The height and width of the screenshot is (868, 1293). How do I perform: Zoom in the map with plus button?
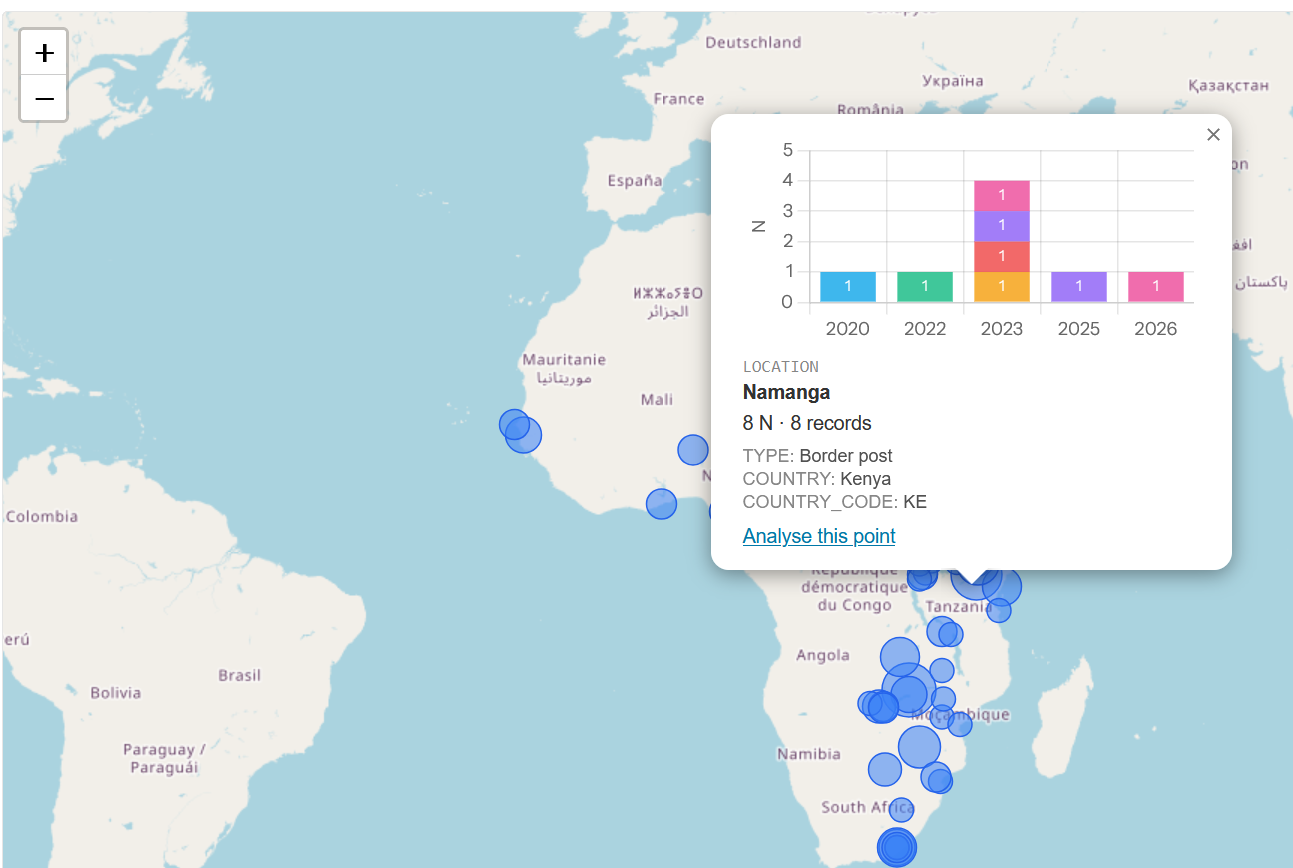44,52
